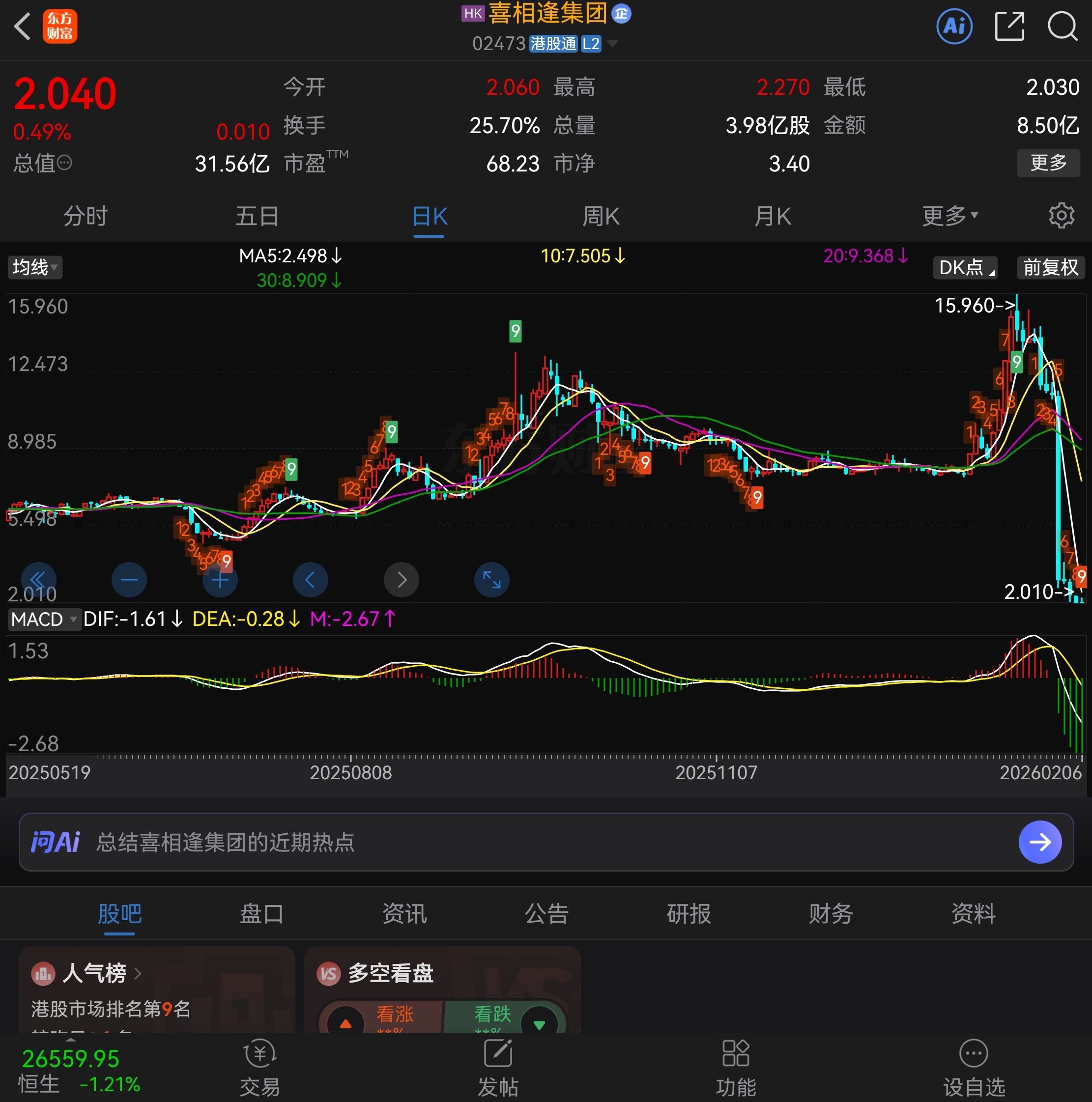Toggle the 前复权 adjustment button
The height and width of the screenshot is (1102, 1092).
click(x=1050, y=267)
